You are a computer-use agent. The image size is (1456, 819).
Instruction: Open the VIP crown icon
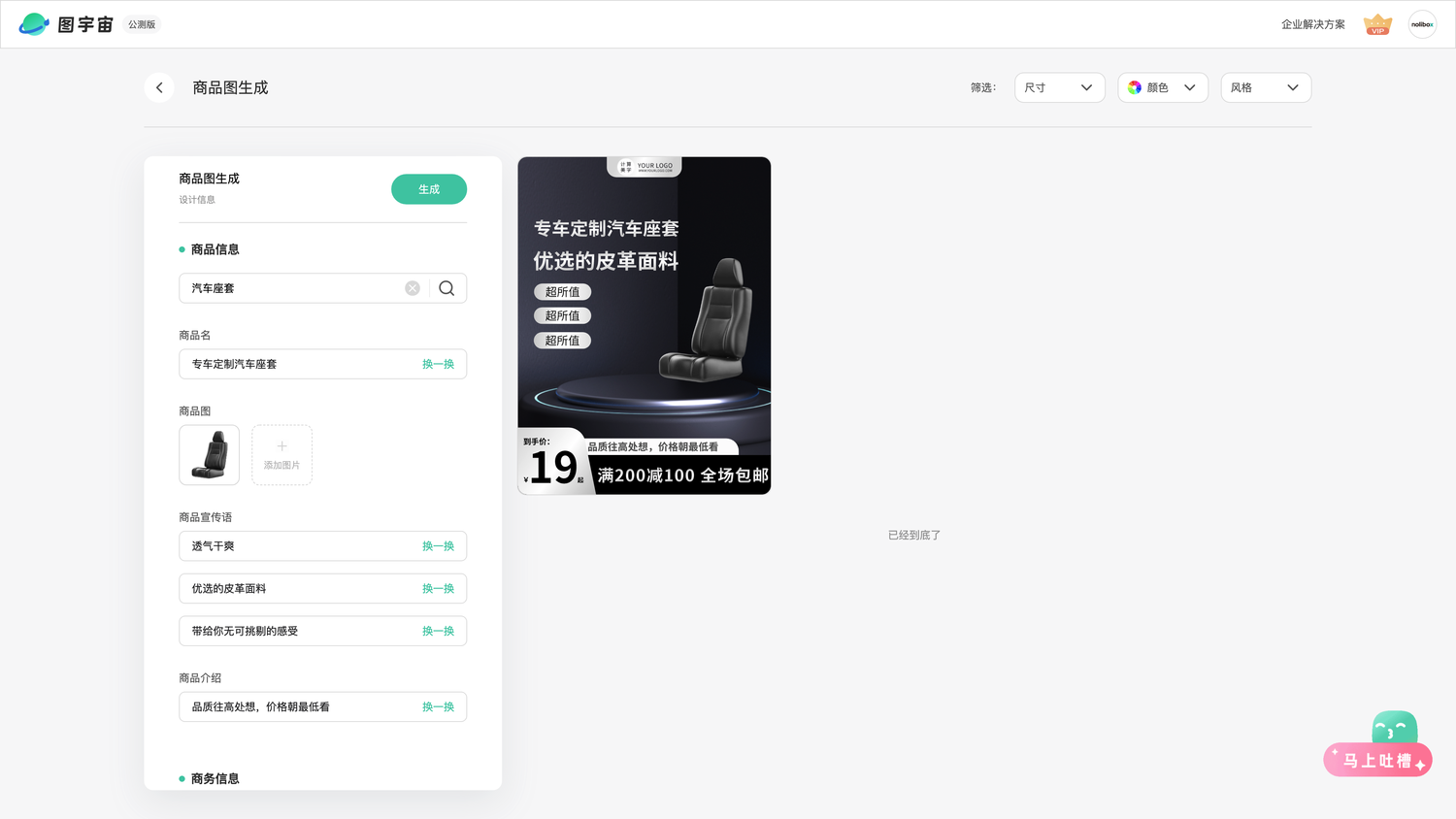1377,24
